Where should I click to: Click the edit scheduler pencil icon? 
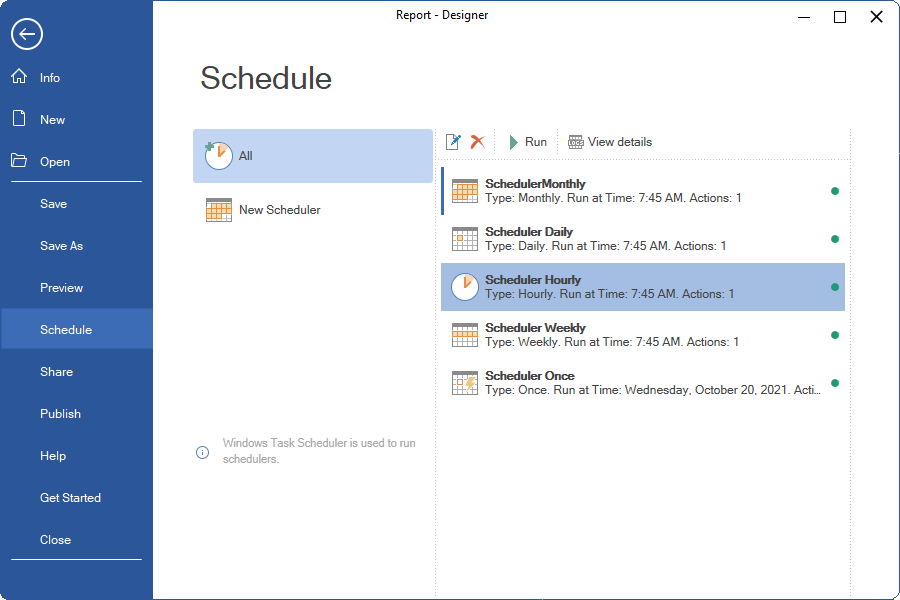pyautogui.click(x=453, y=142)
